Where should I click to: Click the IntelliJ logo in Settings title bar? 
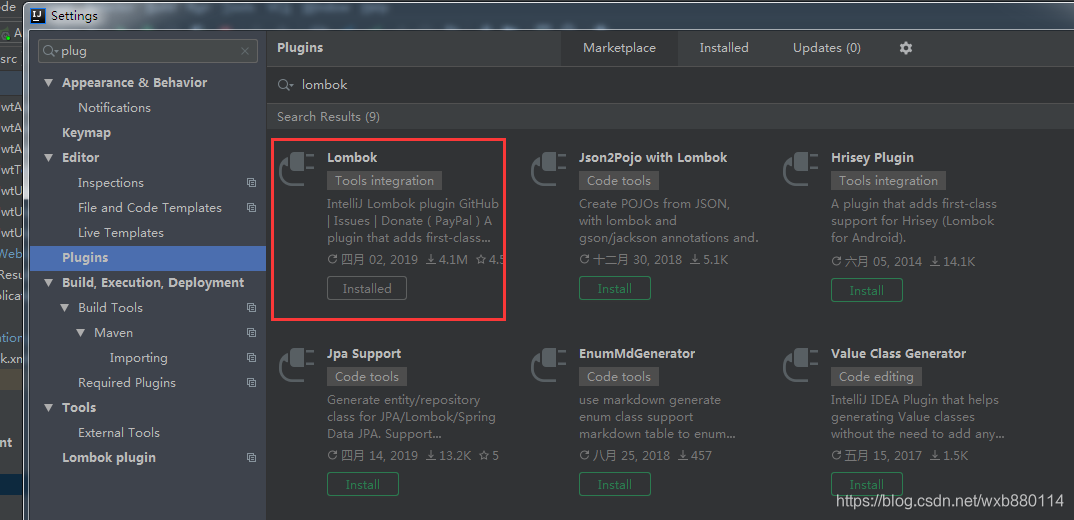click(38, 16)
